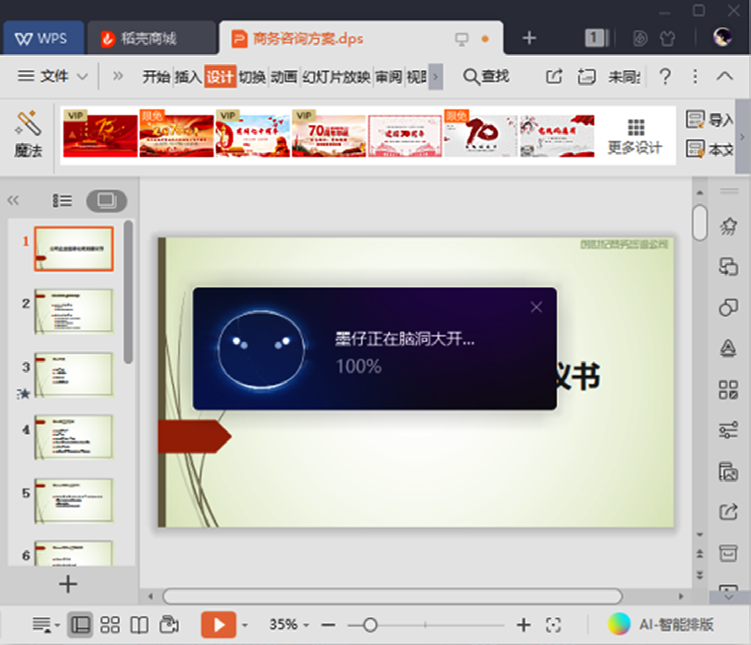Click the stacked images icon in the sidebar
751x645 pixels.
tap(728, 471)
